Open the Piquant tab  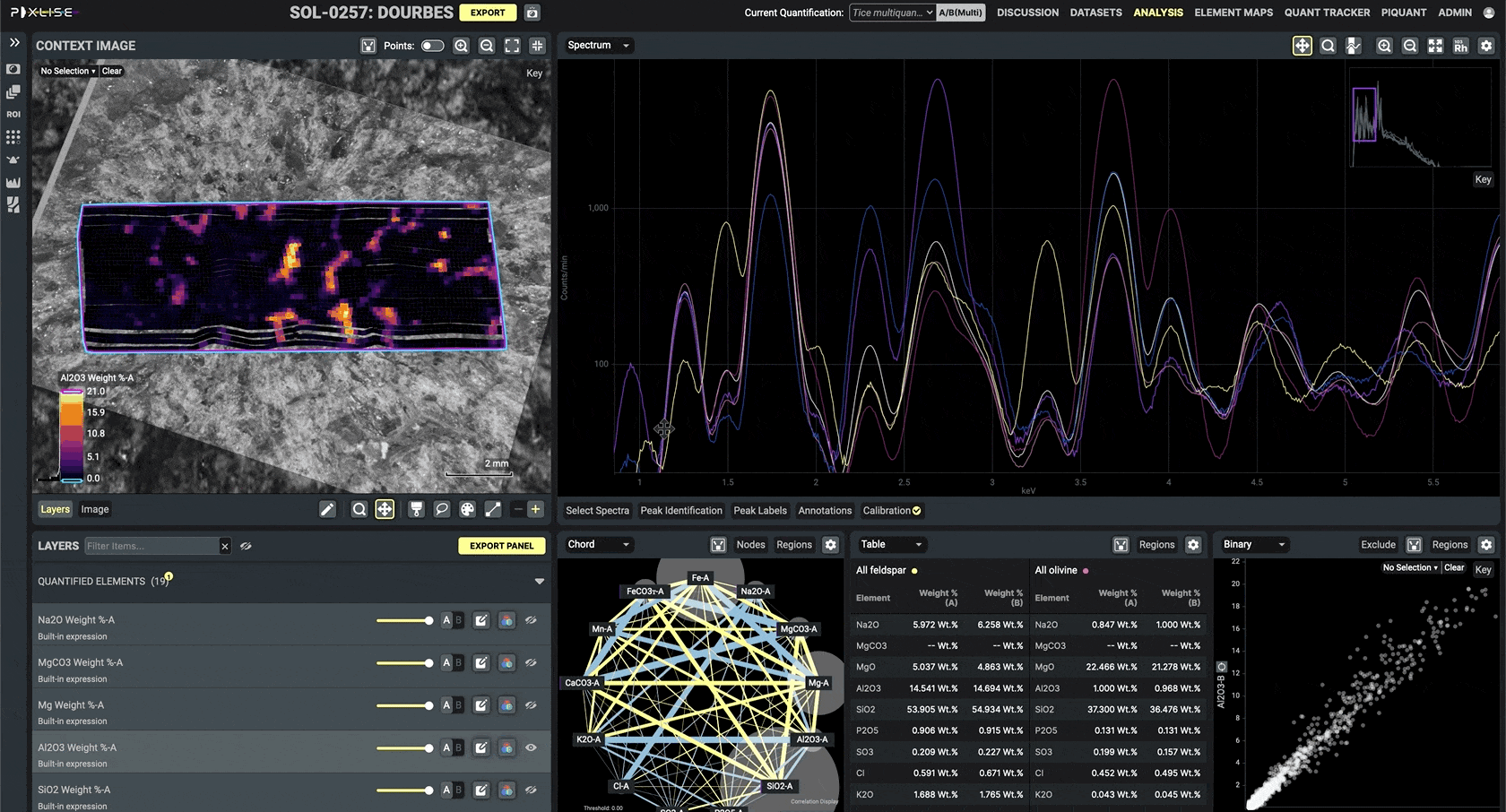(1404, 13)
